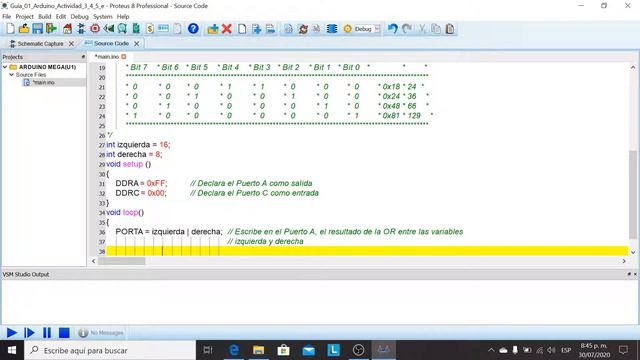Close the *main.ino editor tab

click(124, 57)
